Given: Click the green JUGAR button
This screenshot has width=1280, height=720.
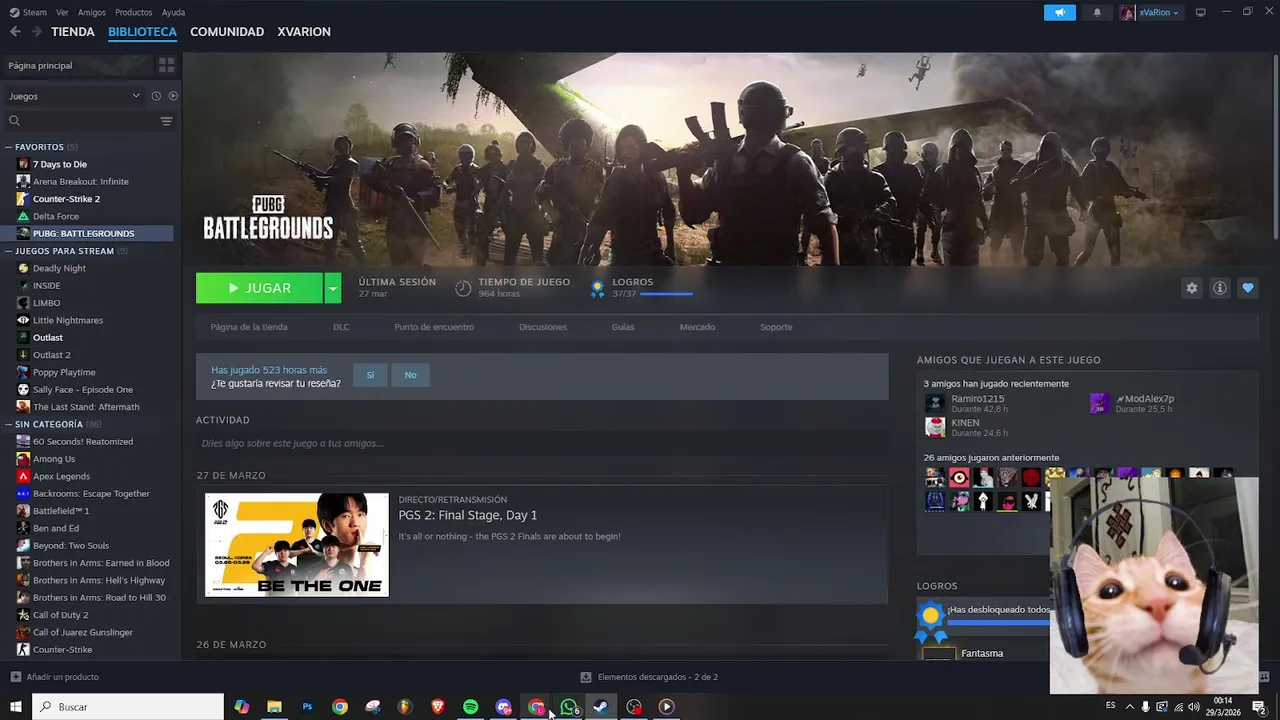Looking at the screenshot, I should tap(259, 288).
